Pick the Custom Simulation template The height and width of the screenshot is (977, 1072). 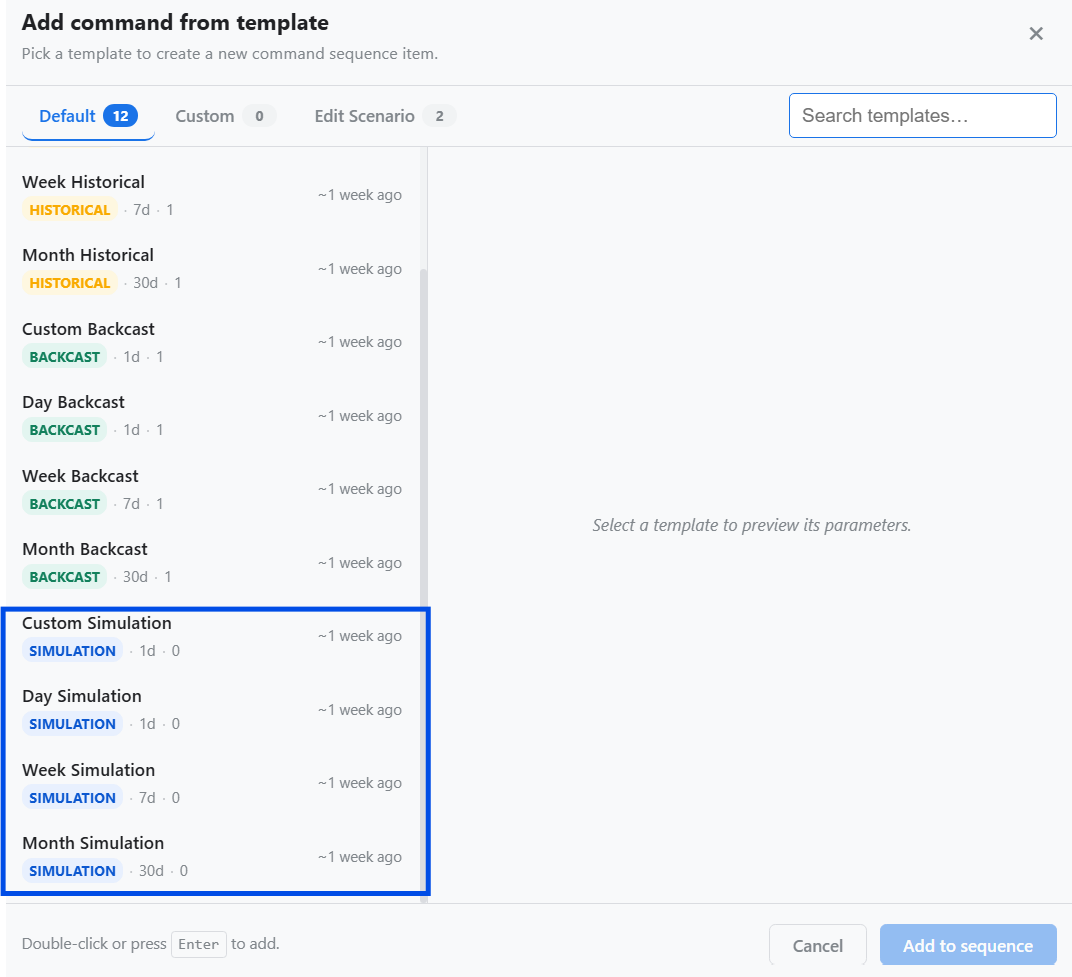pos(213,637)
